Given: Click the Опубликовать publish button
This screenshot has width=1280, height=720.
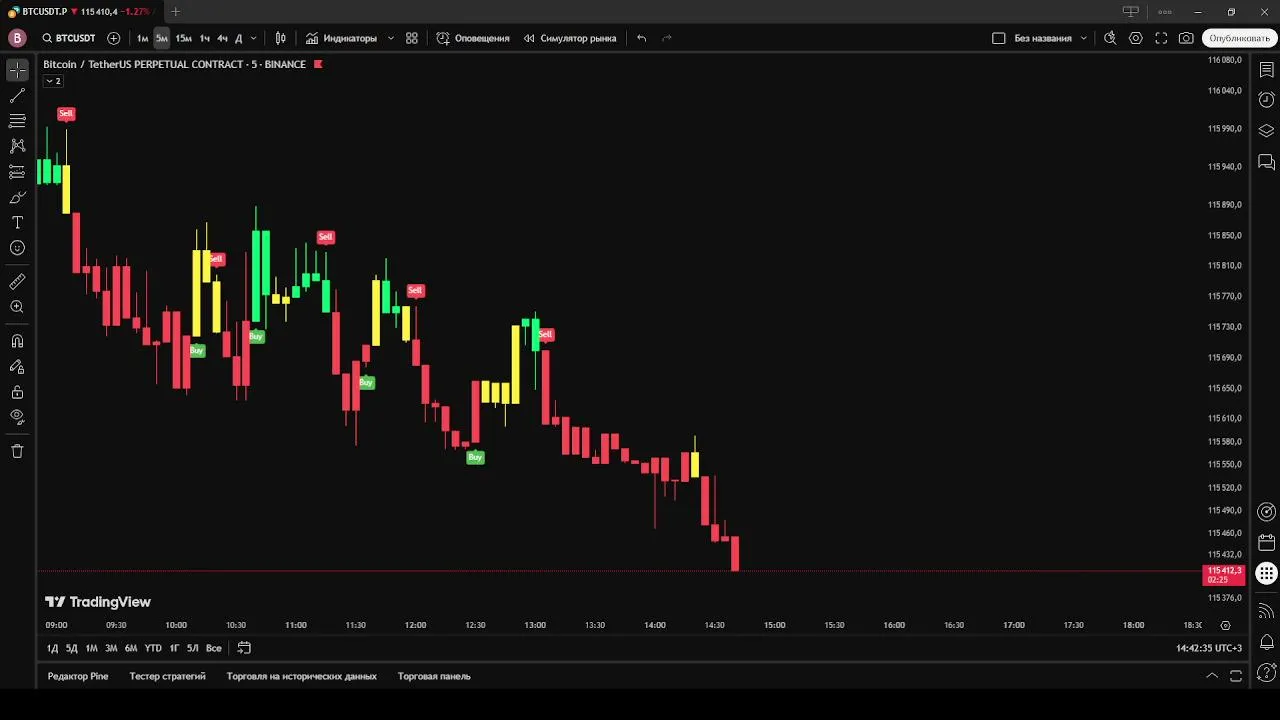Looking at the screenshot, I should point(1239,38).
